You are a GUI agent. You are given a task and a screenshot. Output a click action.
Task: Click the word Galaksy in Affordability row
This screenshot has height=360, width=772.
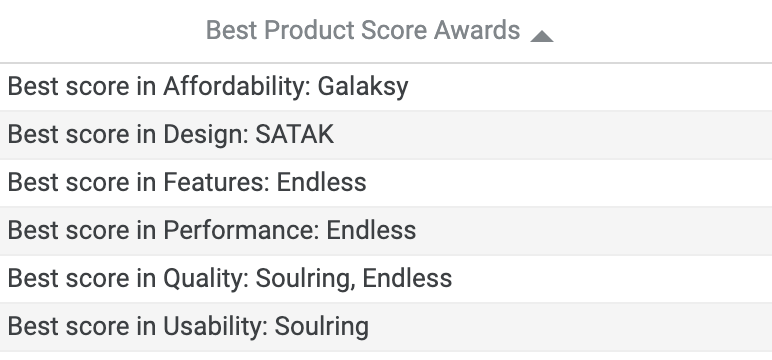(363, 87)
